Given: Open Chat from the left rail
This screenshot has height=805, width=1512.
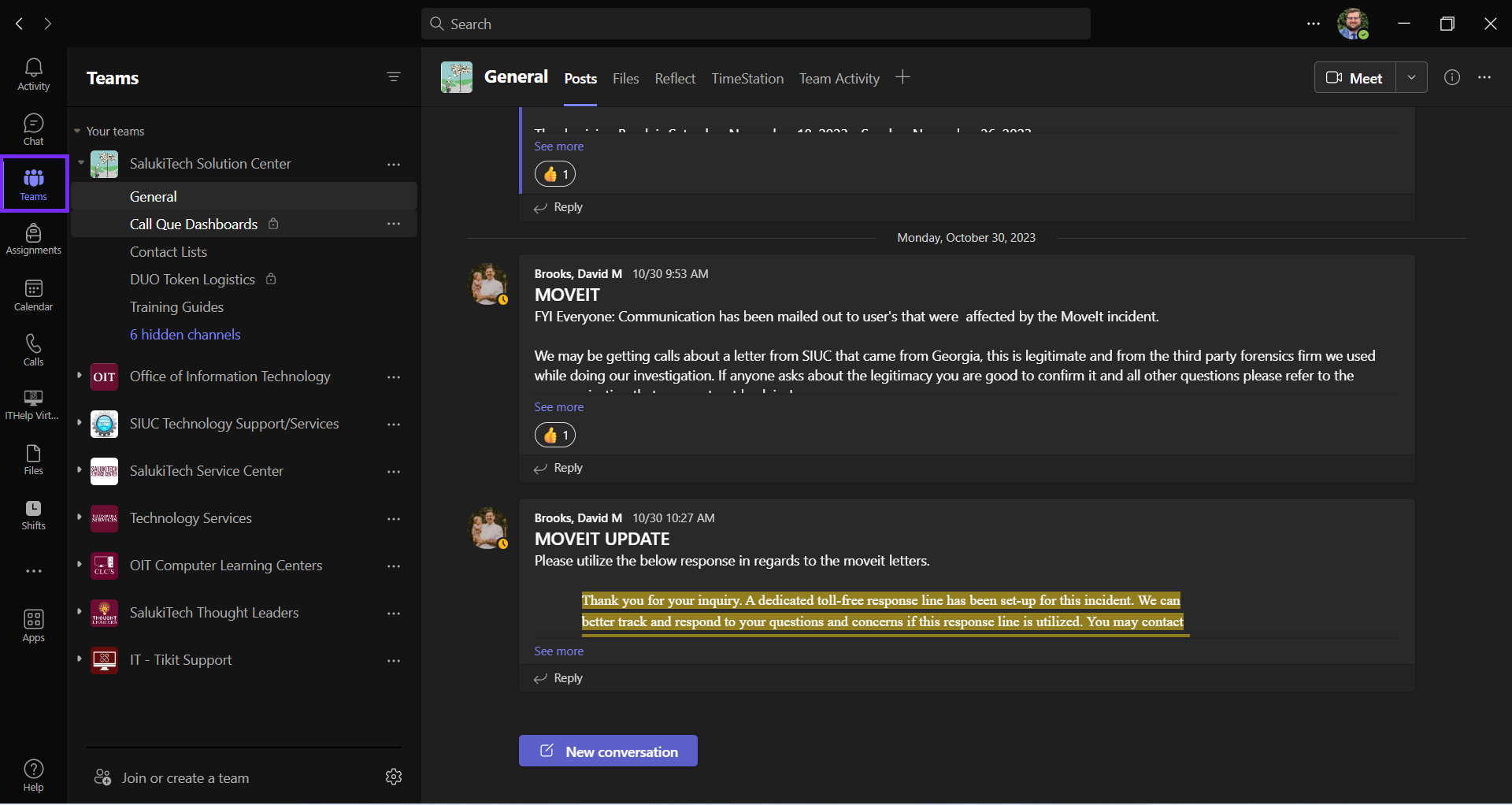Looking at the screenshot, I should coord(33,129).
